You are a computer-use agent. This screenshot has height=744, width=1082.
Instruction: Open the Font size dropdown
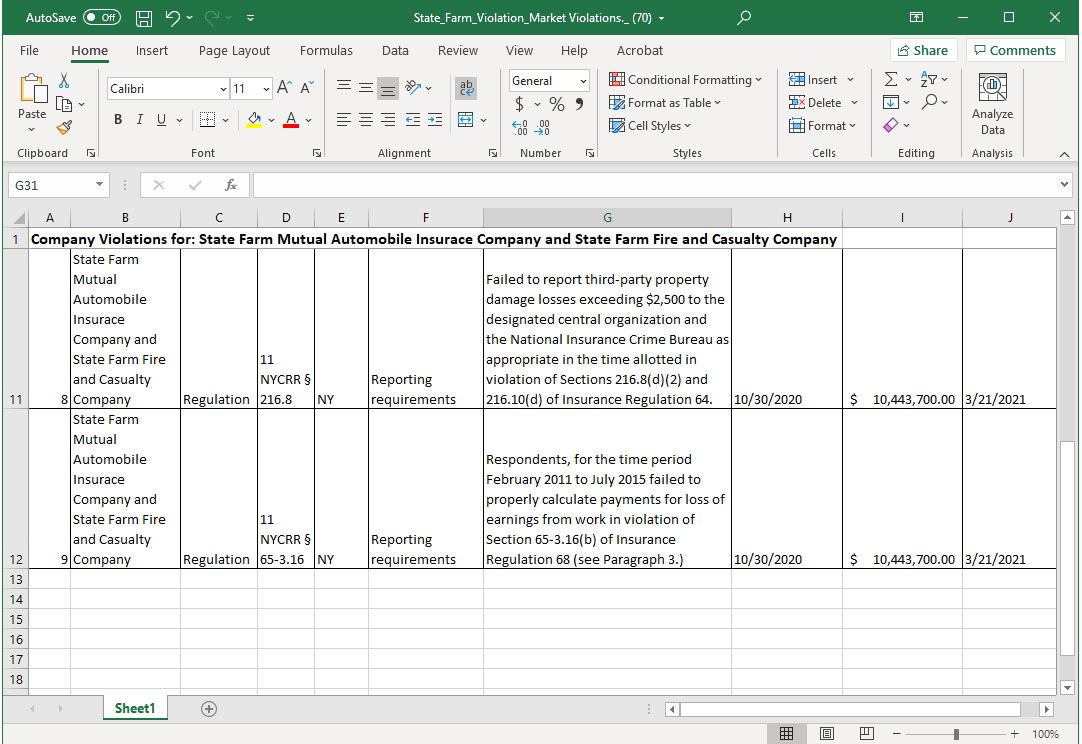[266, 88]
